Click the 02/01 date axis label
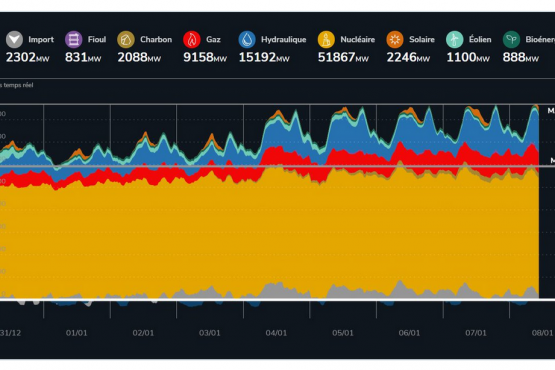The width and height of the screenshot is (555, 370). pyautogui.click(x=143, y=333)
